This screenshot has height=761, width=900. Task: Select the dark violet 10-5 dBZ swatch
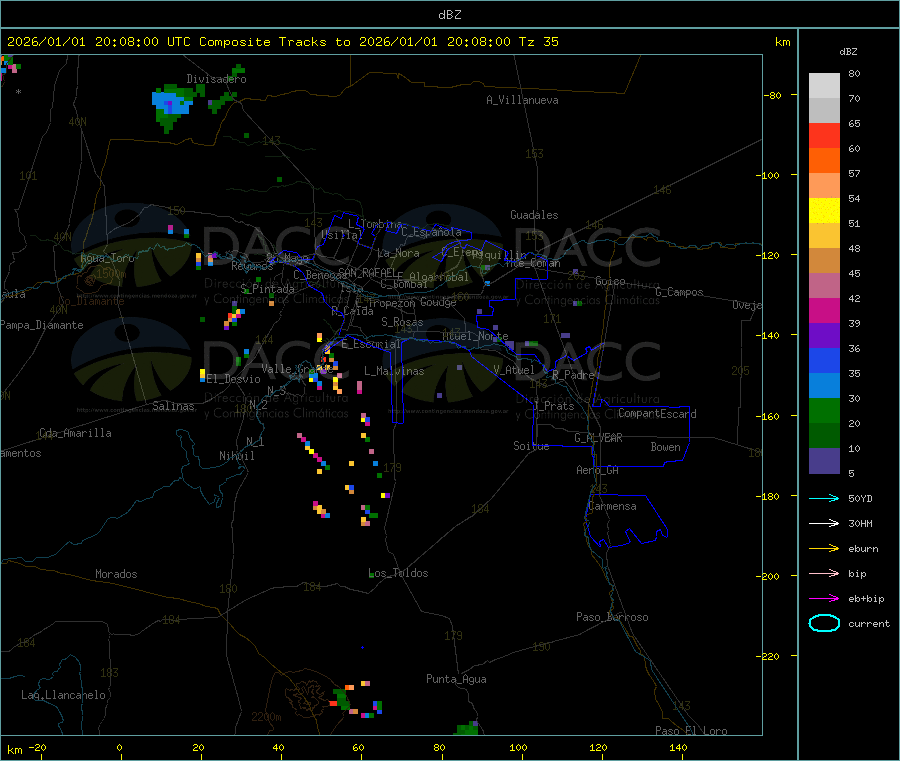(824, 461)
